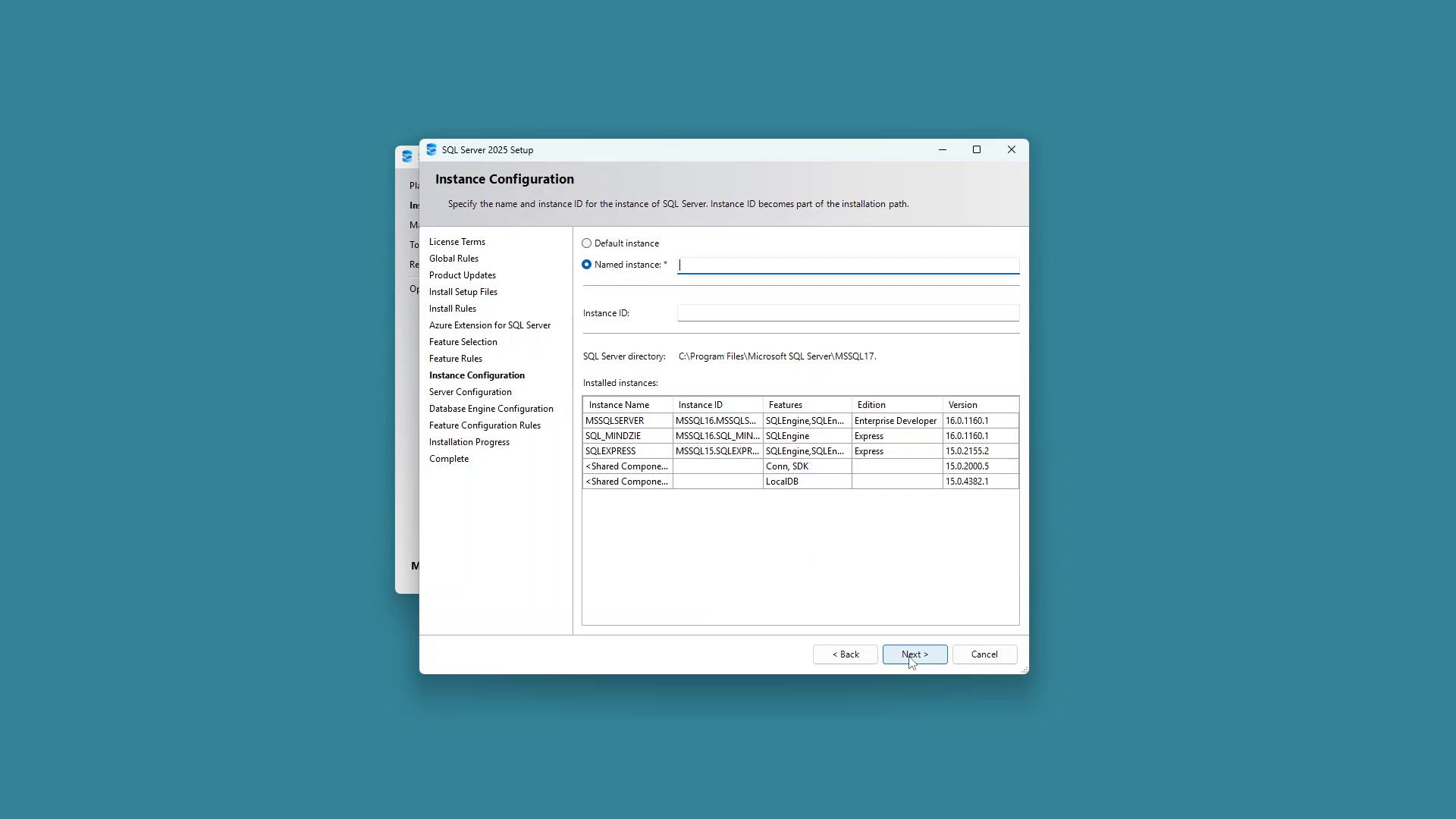
Task: Click the Conn, SDK features cell
Action: (x=807, y=466)
